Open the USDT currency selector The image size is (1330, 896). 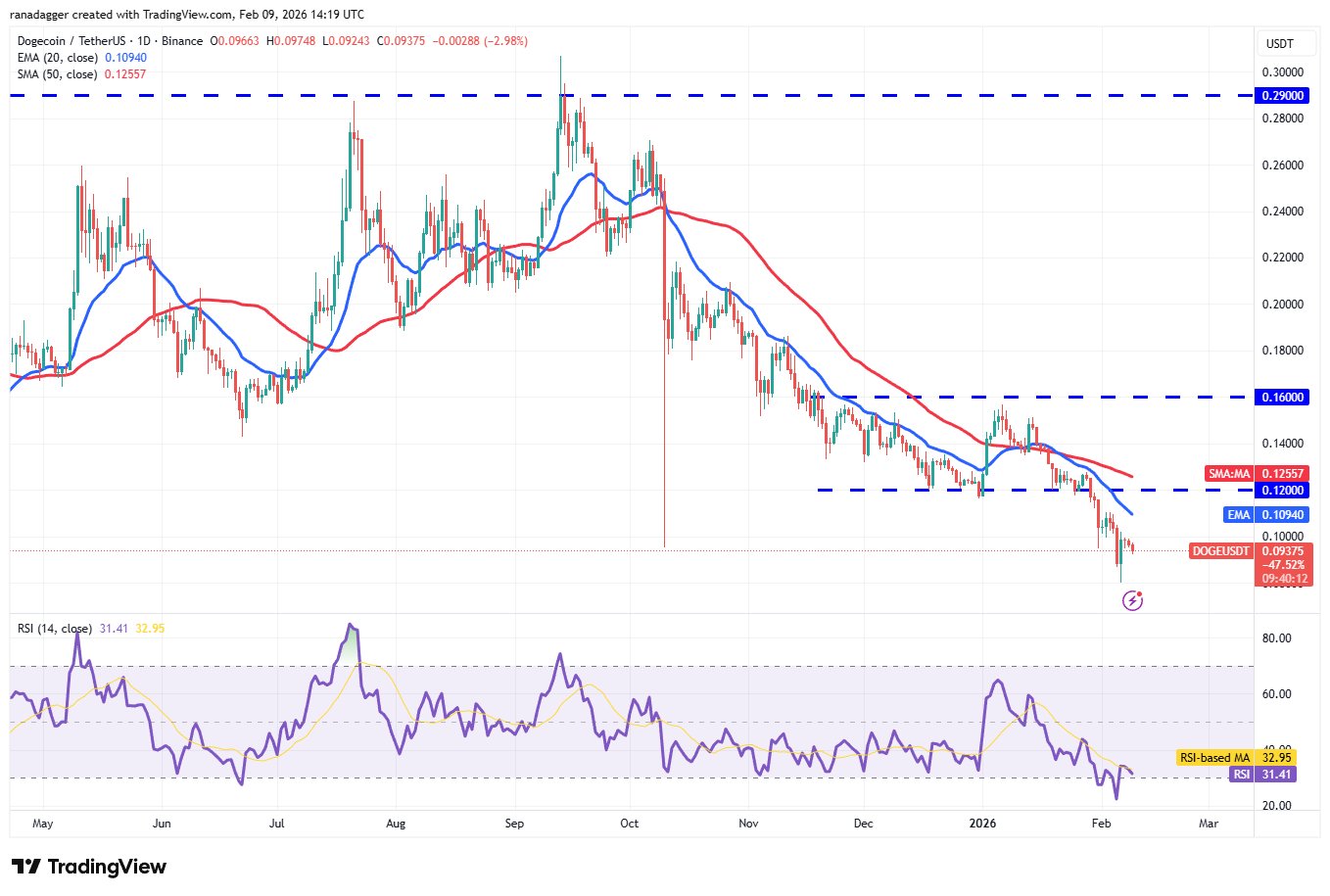pos(1279,43)
